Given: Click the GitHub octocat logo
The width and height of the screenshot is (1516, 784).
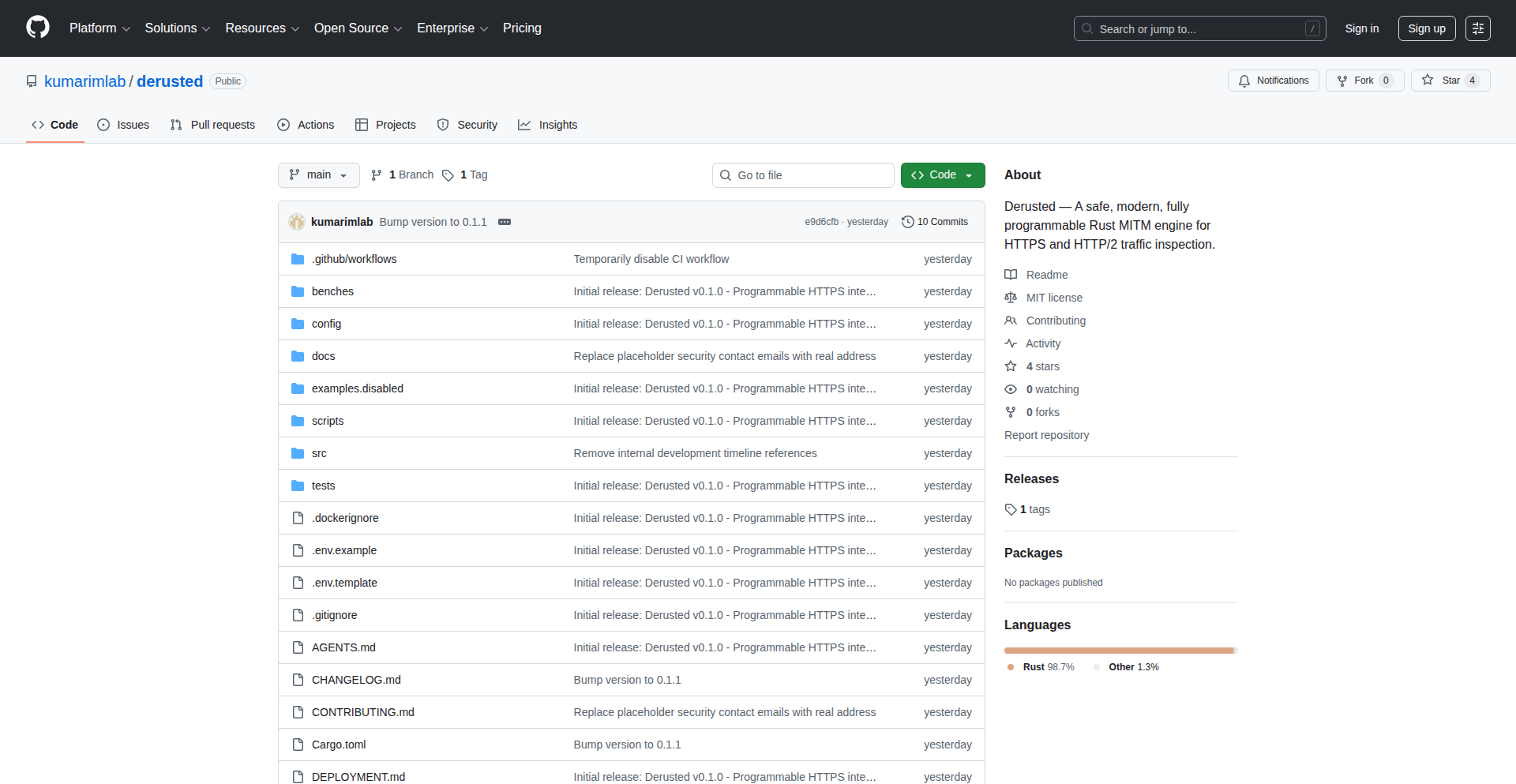Looking at the screenshot, I should [x=37, y=28].
